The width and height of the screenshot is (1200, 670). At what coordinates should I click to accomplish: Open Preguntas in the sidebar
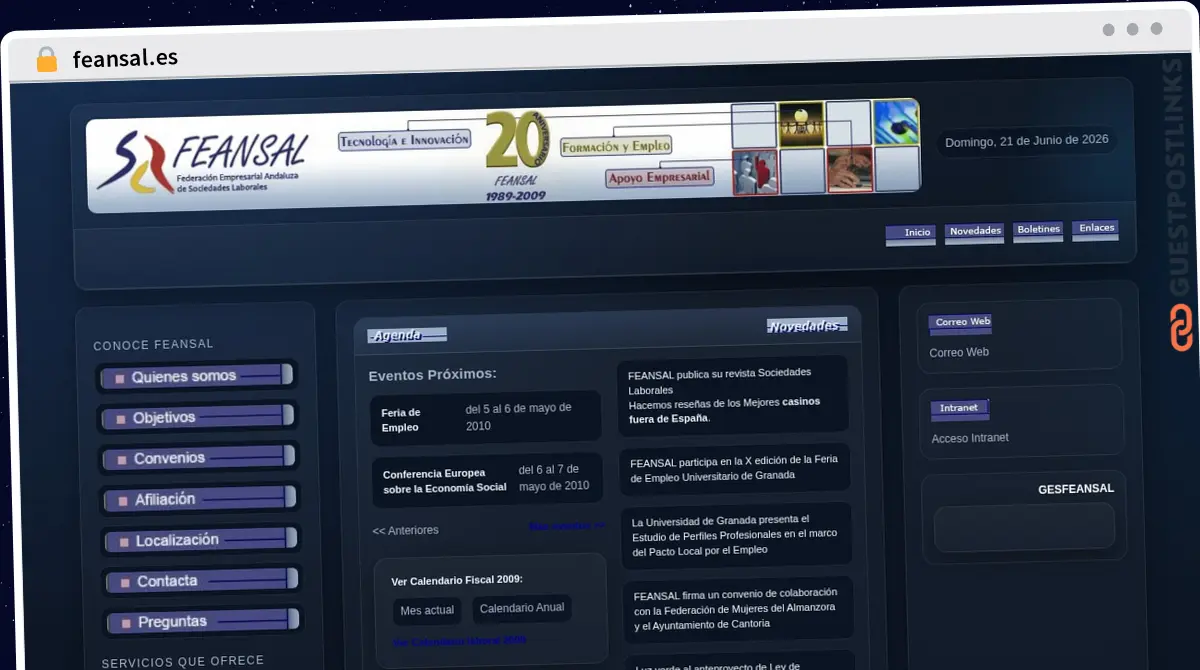203,621
